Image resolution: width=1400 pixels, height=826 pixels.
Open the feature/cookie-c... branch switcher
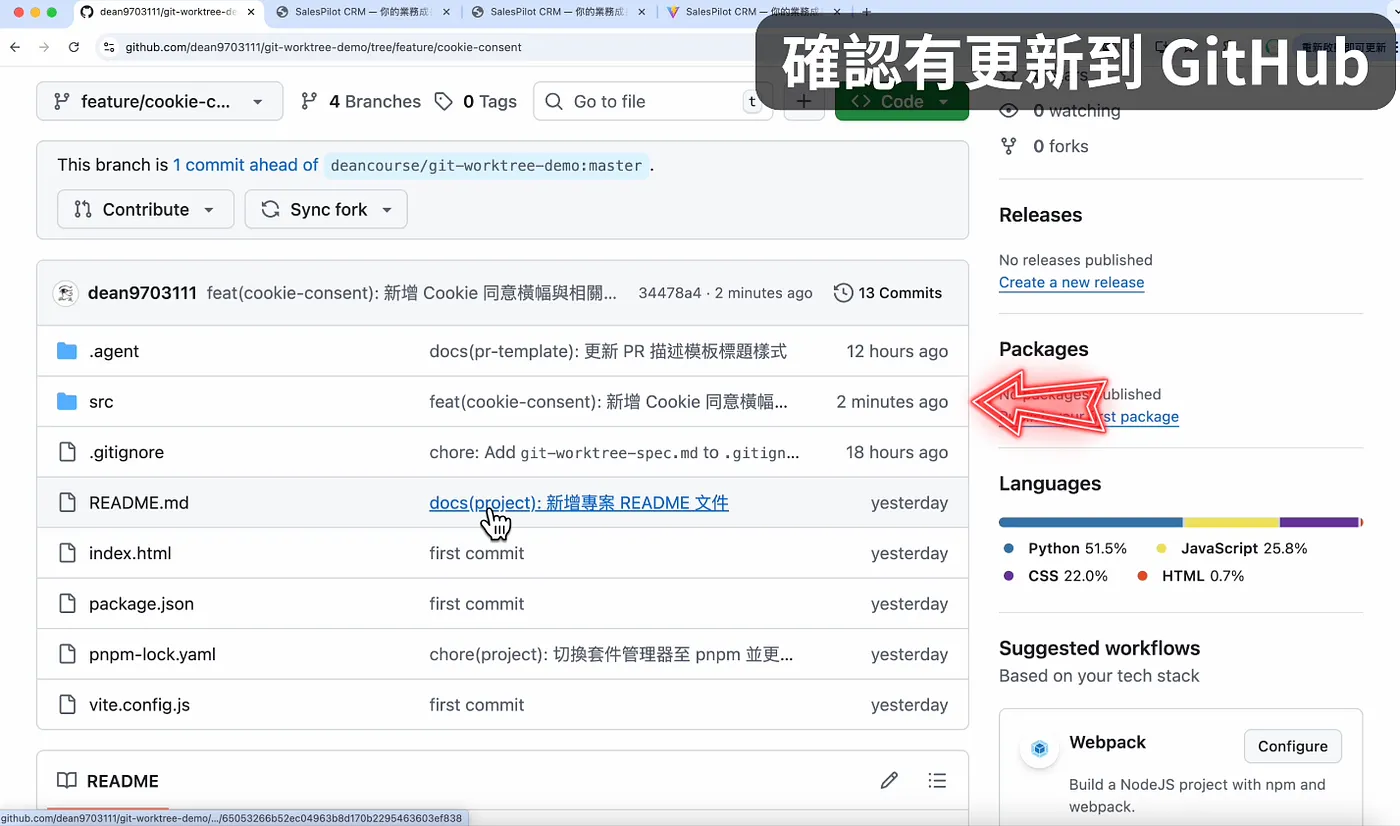(160, 101)
